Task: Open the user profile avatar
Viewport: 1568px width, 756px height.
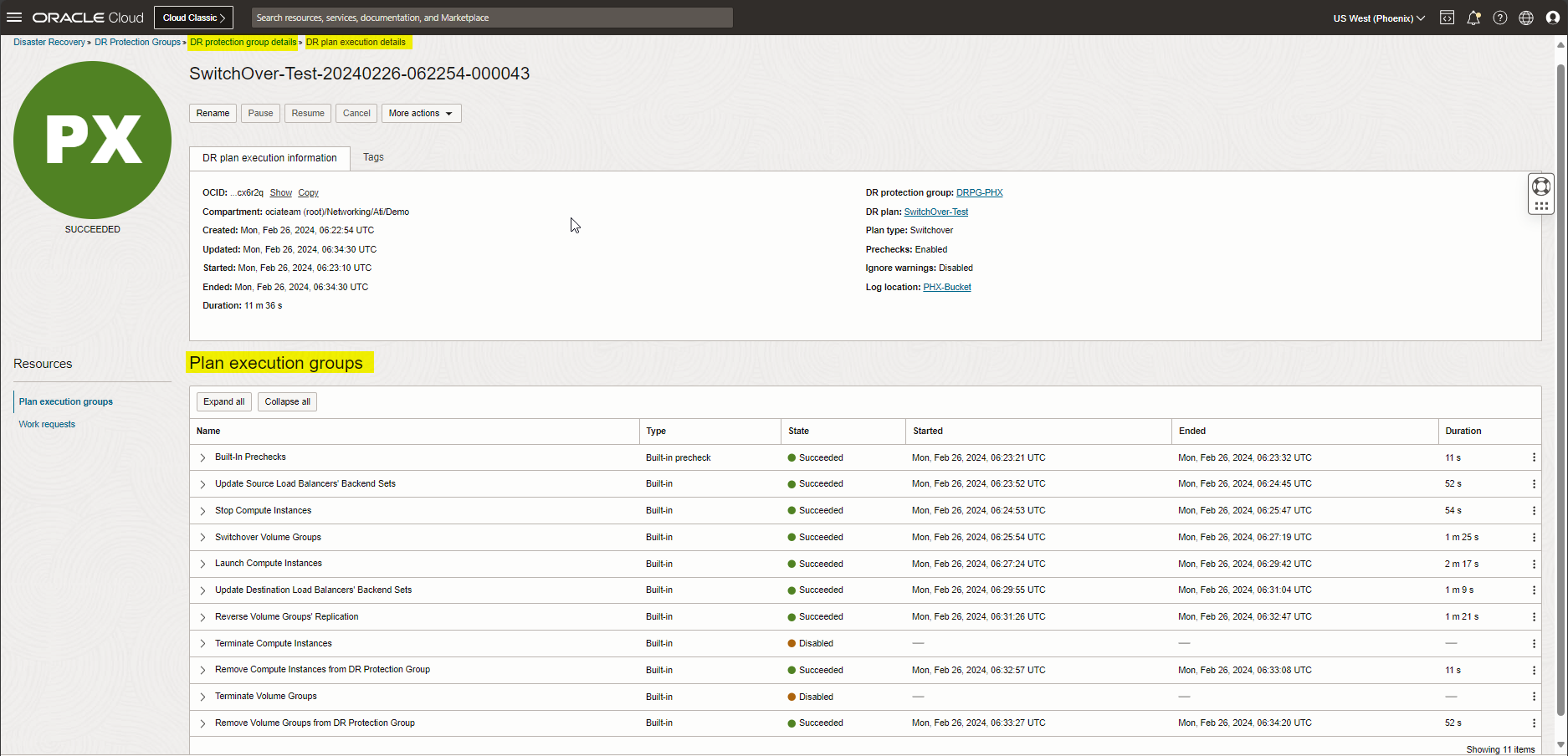Action: pos(1553,18)
